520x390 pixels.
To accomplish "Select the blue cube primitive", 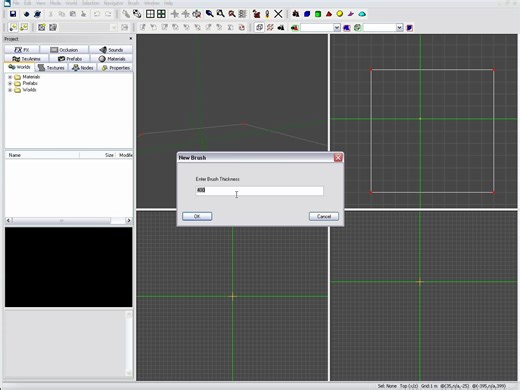I will click(x=307, y=14).
